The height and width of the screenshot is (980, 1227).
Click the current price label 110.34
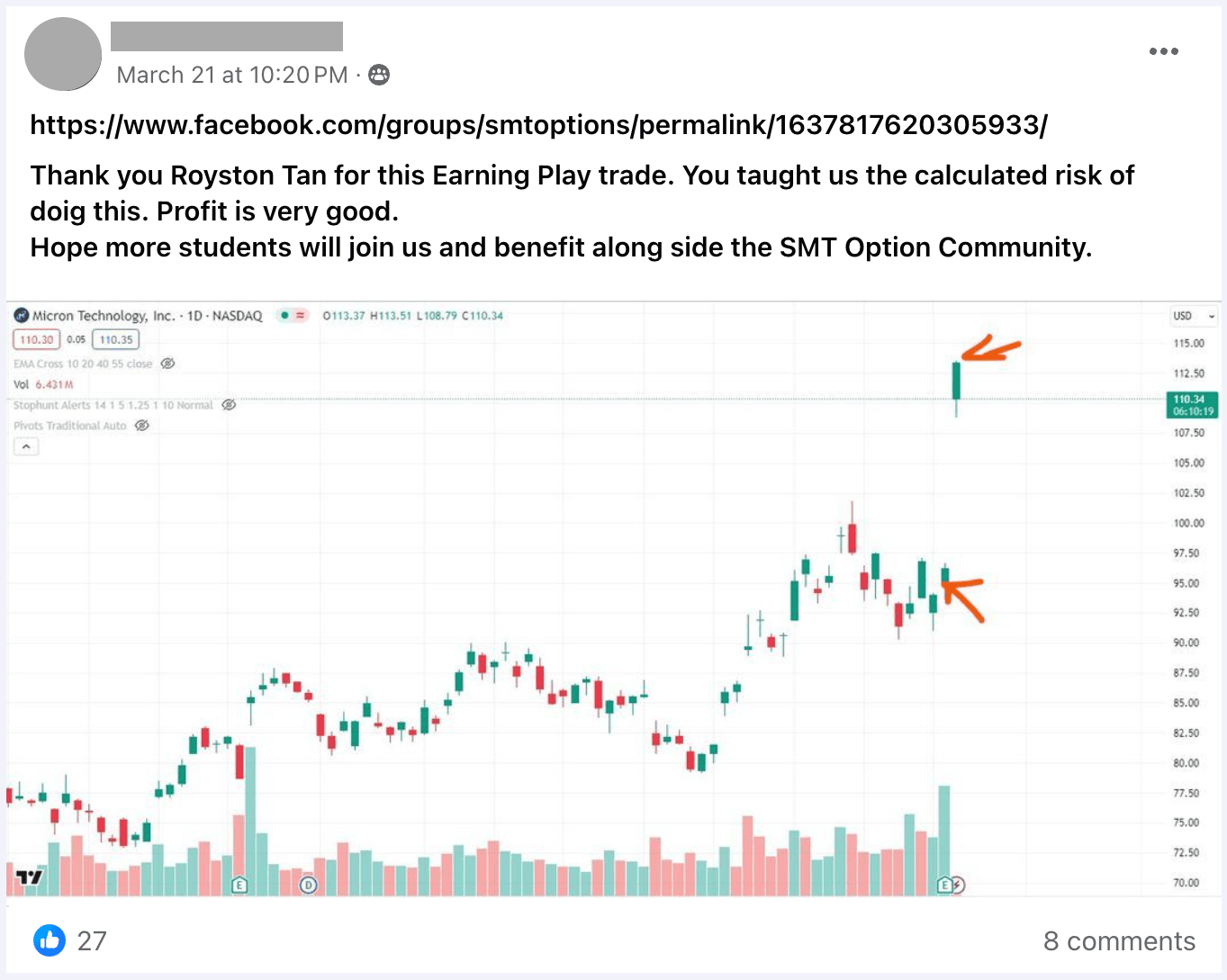point(1191,404)
